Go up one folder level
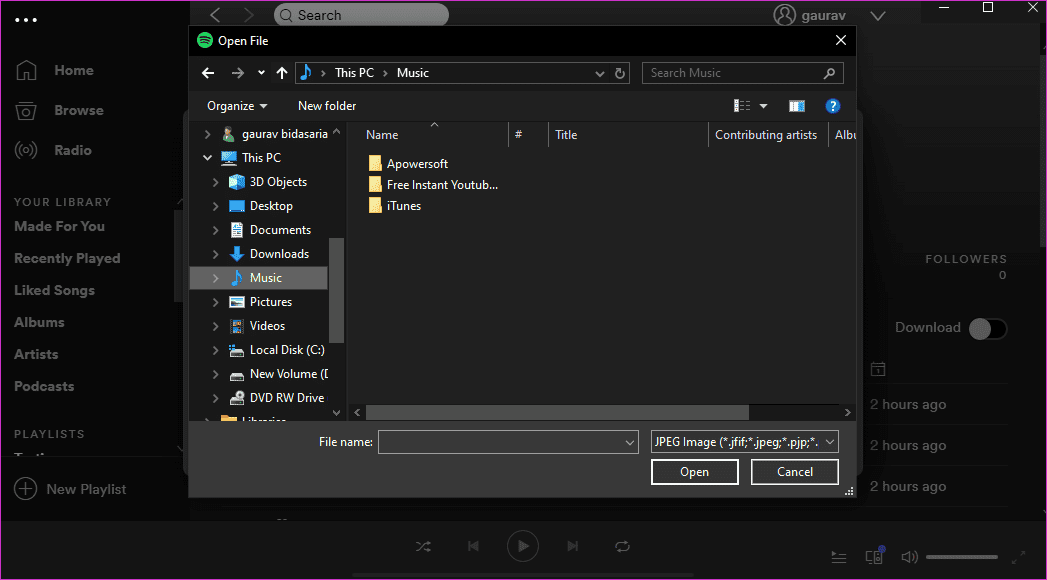The height and width of the screenshot is (580, 1047). [x=282, y=73]
